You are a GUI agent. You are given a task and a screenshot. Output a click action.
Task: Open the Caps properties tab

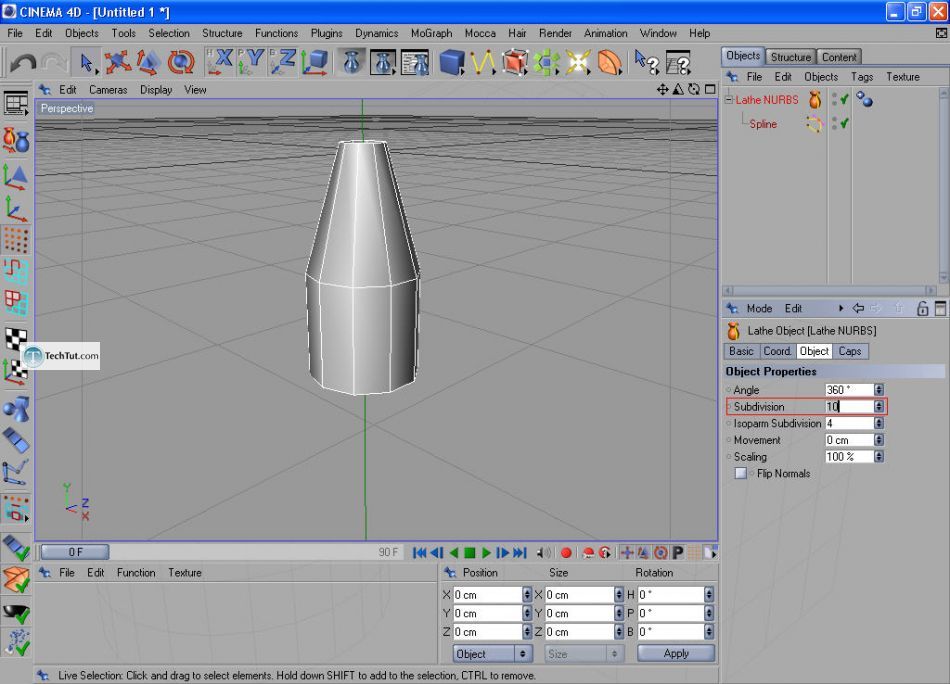(850, 351)
